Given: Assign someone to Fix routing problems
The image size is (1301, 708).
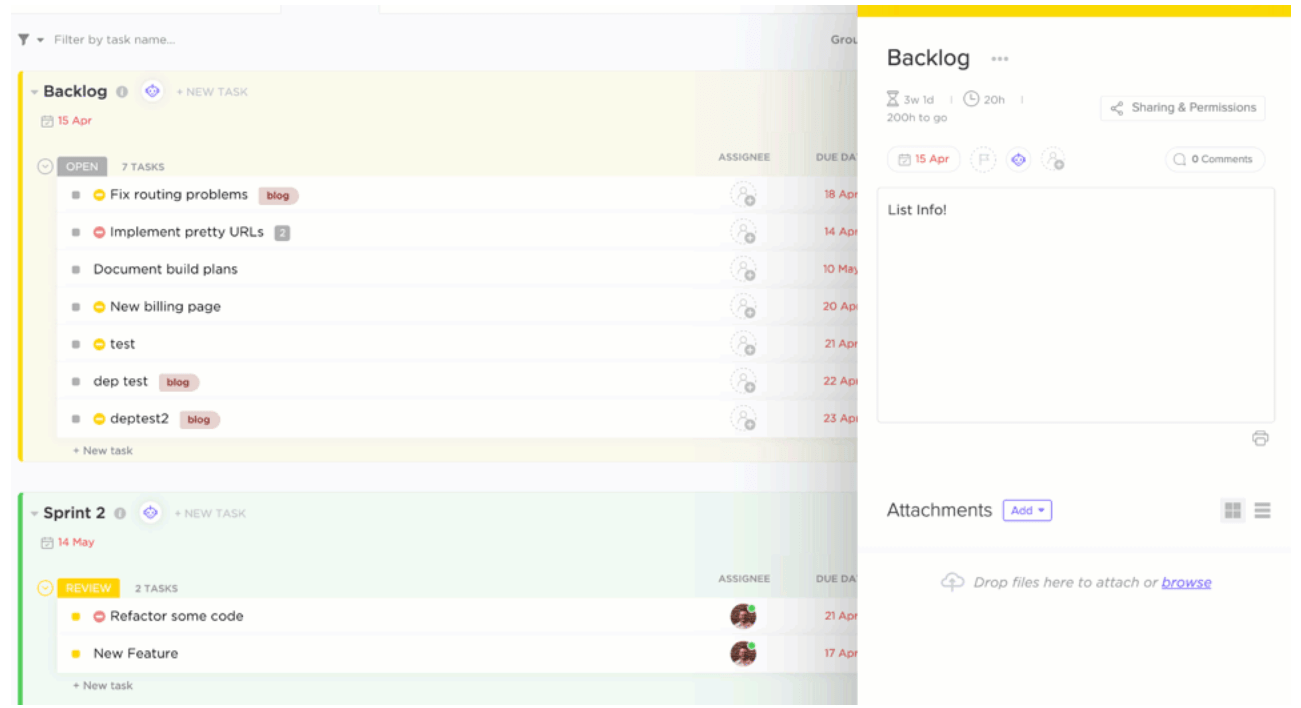Looking at the screenshot, I should pos(743,195).
